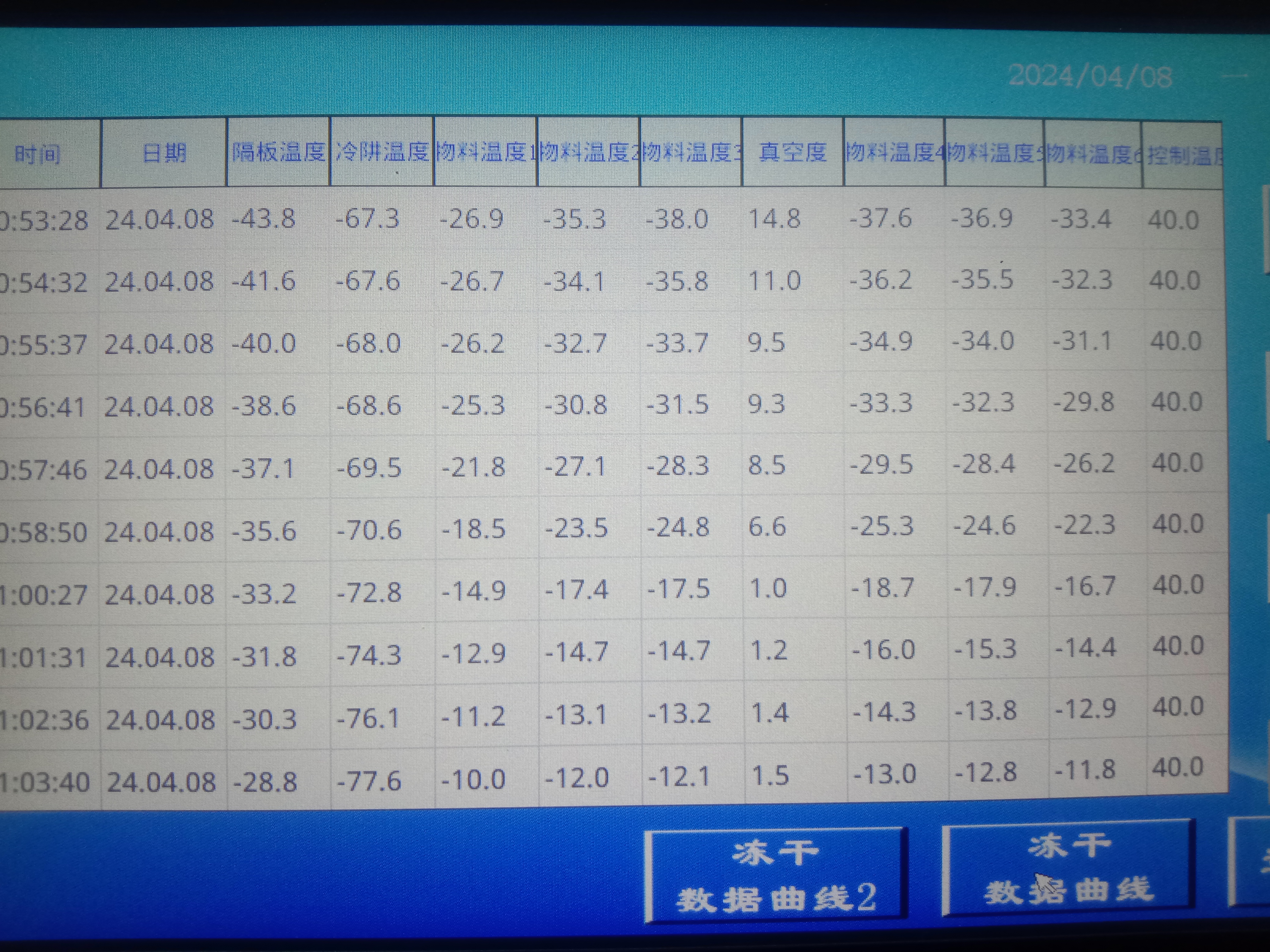Screen dimensions: 1270x952
Task: Click vacuum value 11.0
Action: (775, 281)
